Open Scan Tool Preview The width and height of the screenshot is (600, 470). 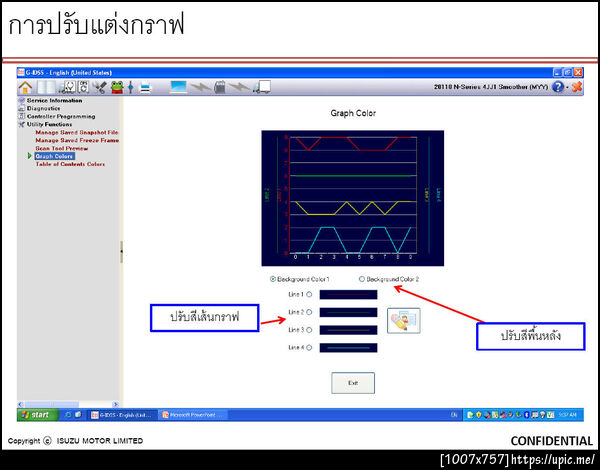point(62,149)
